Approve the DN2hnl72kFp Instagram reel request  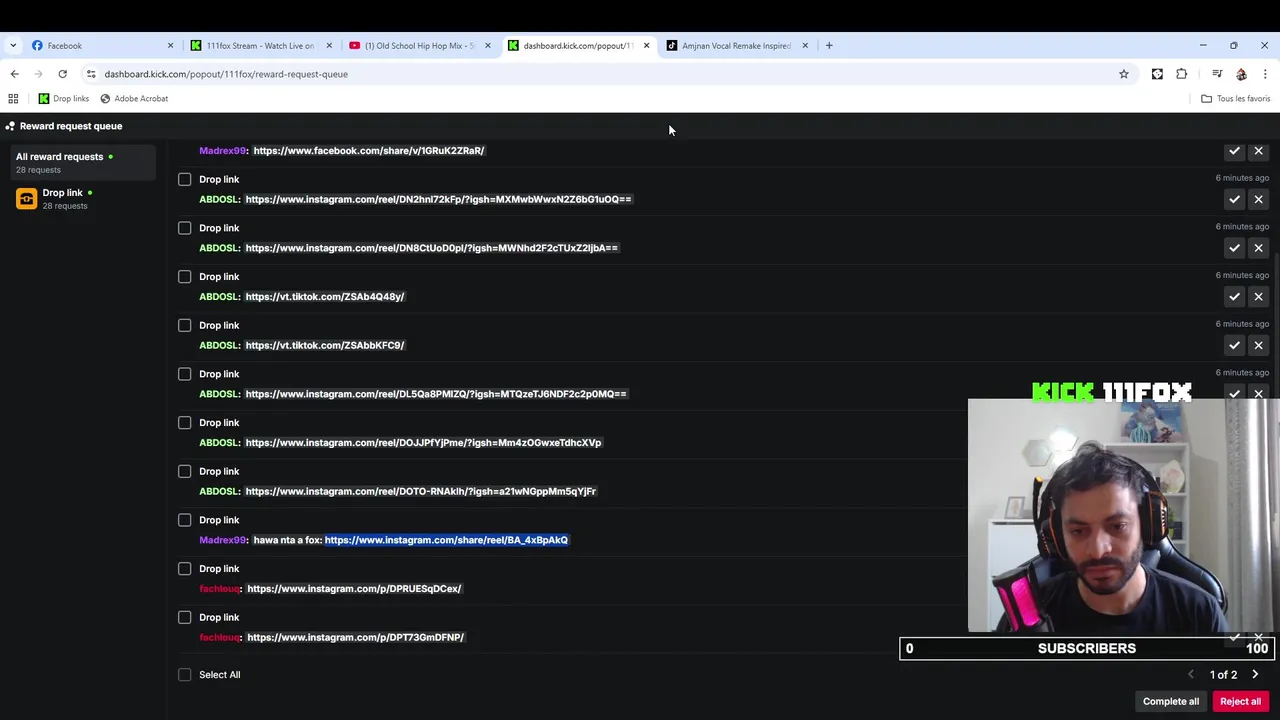[1234, 199]
